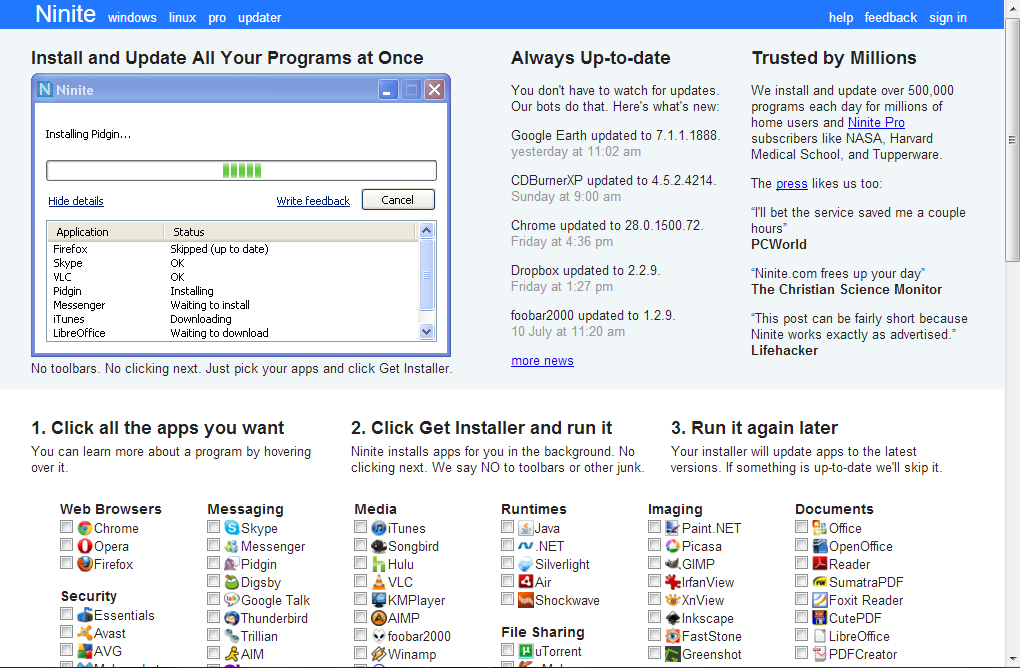Click the page vertical scrollbar thumb
This screenshot has height=668, width=1020.
1012,140
